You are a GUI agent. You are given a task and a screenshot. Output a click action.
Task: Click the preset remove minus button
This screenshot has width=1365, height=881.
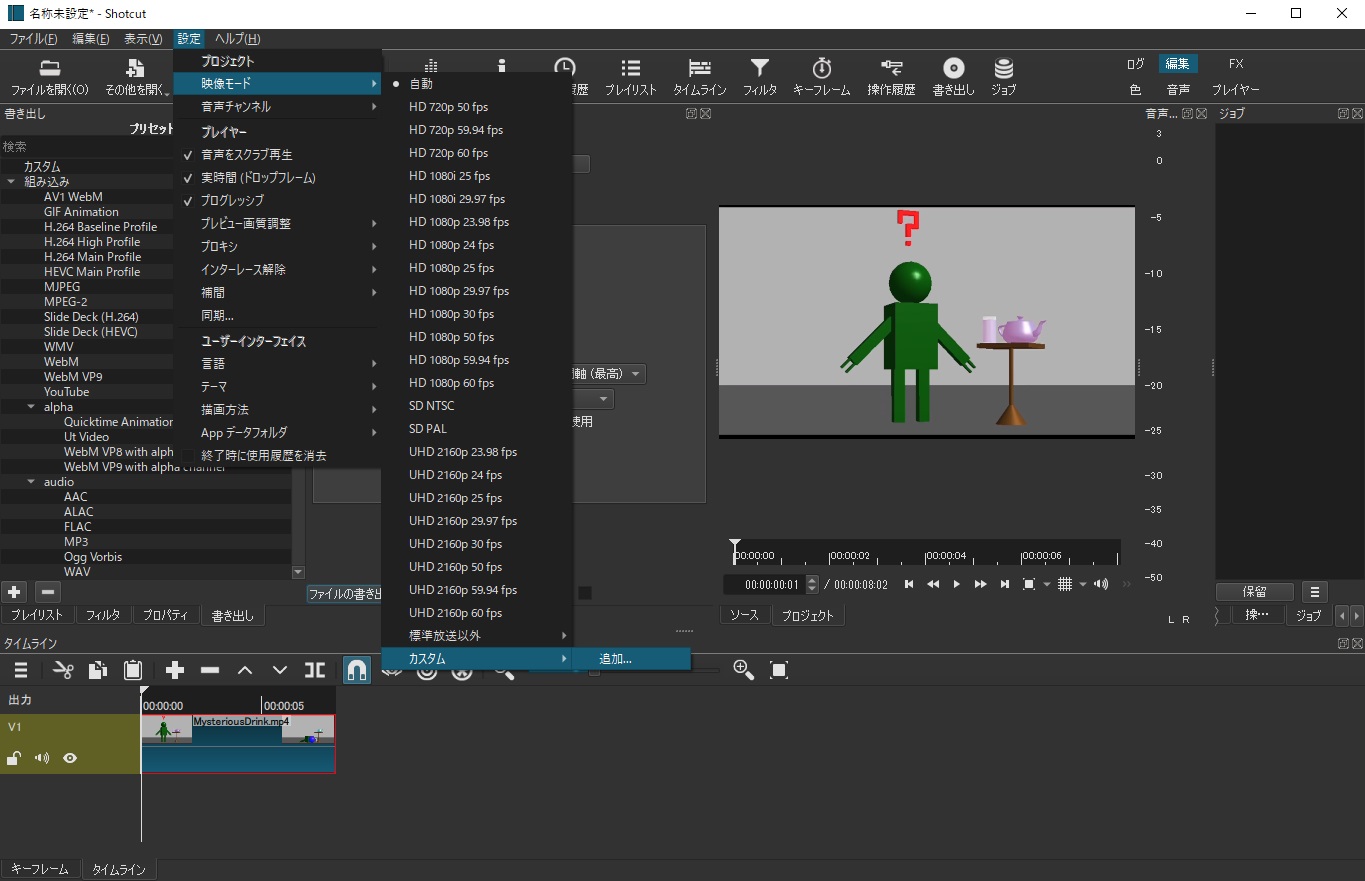[x=47, y=592]
